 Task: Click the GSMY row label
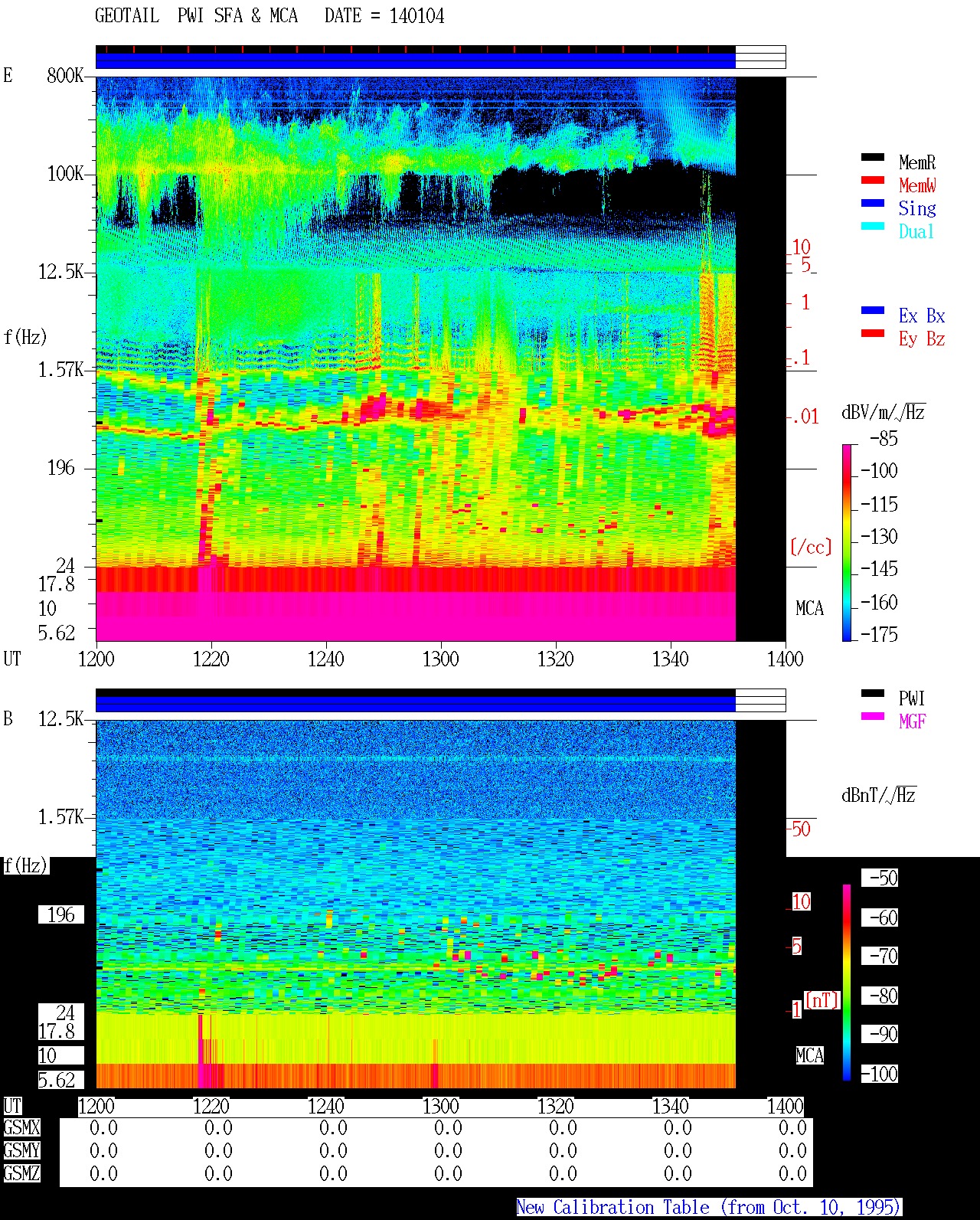tap(21, 1150)
